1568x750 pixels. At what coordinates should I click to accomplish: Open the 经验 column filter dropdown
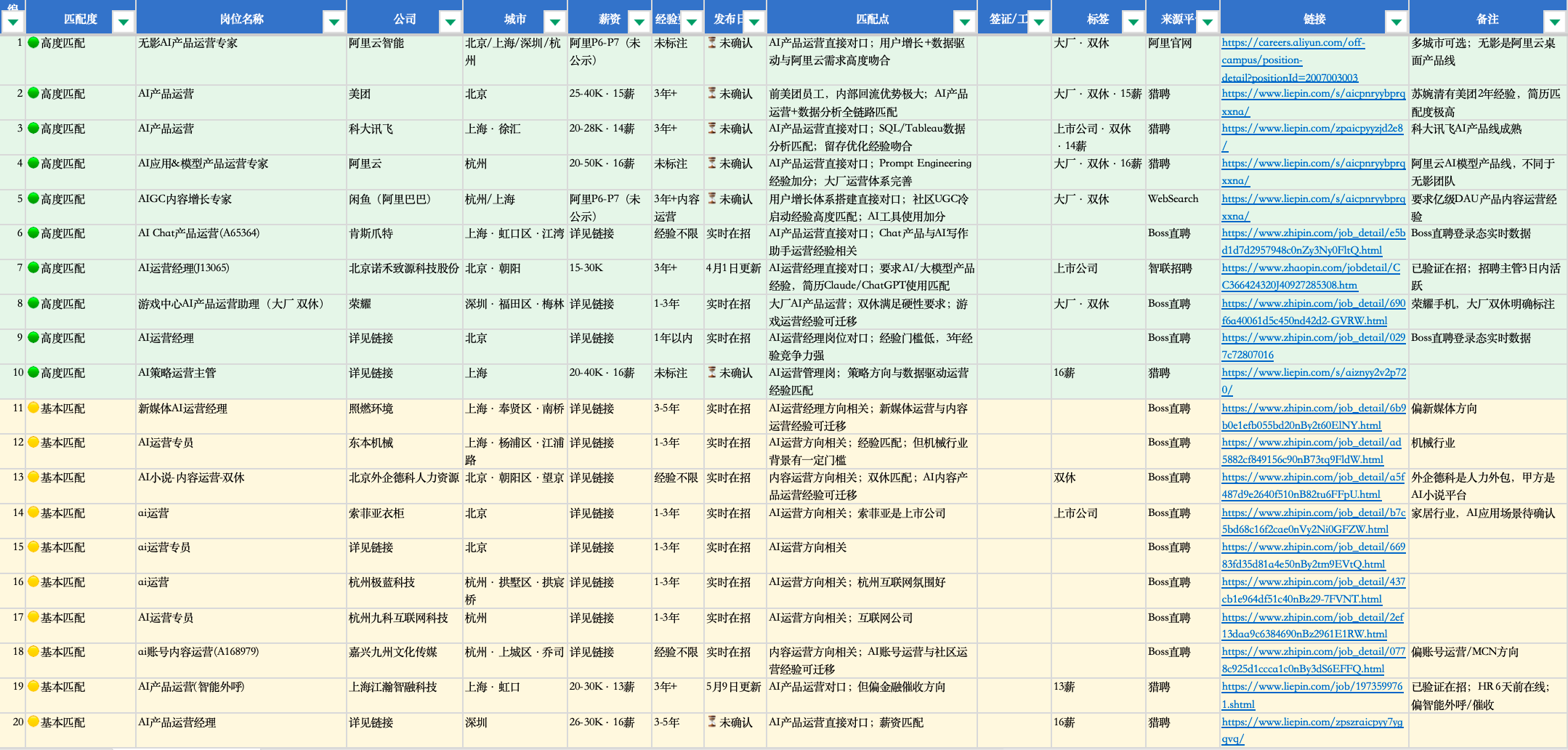(x=692, y=23)
